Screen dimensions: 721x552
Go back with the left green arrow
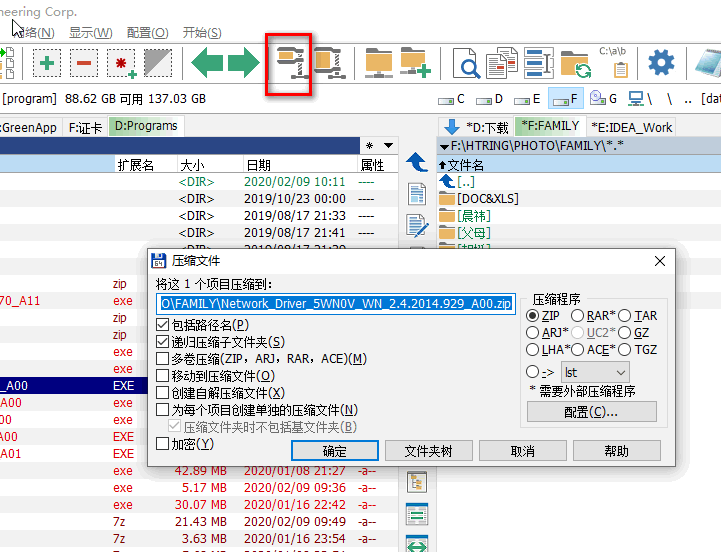click(207, 63)
